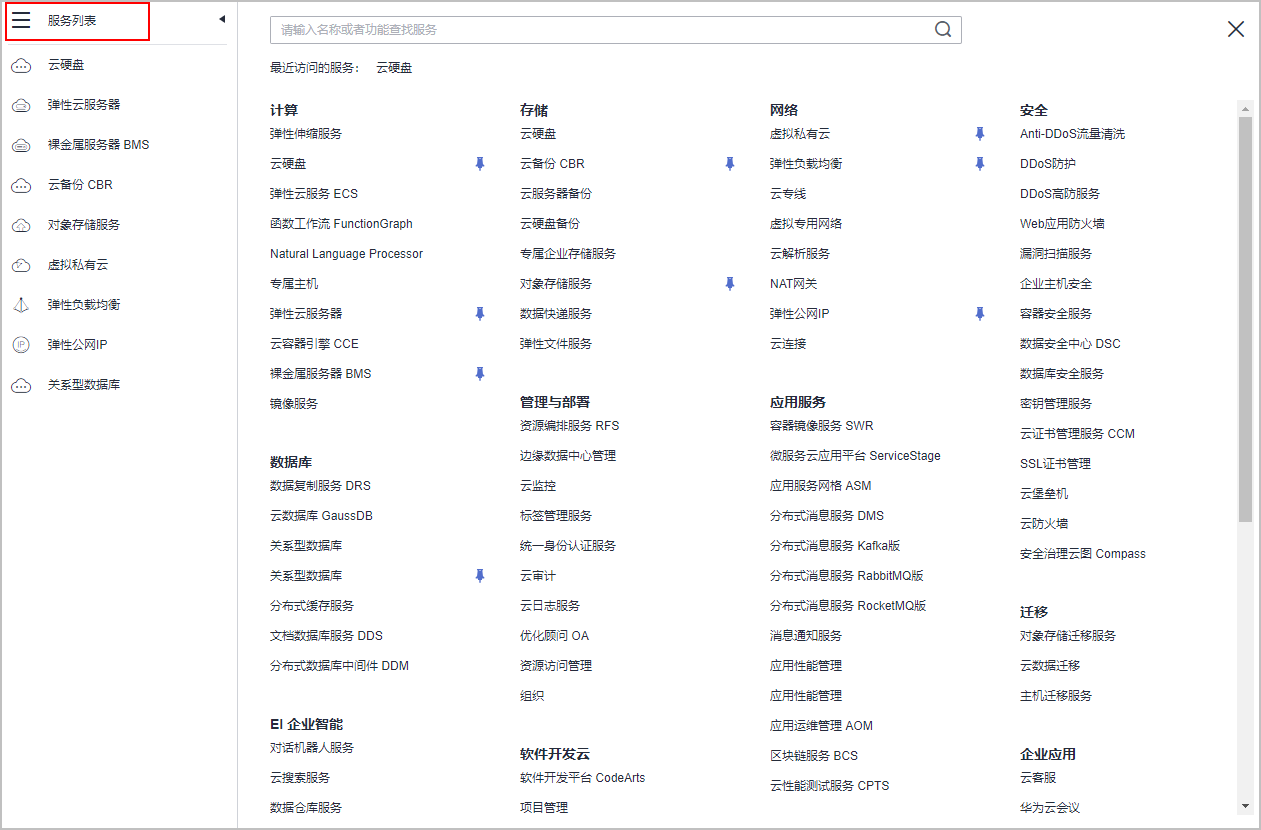Unpin 云硬盘 using its pin toggle
The height and width of the screenshot is (830, 1261).
[480, 163]
